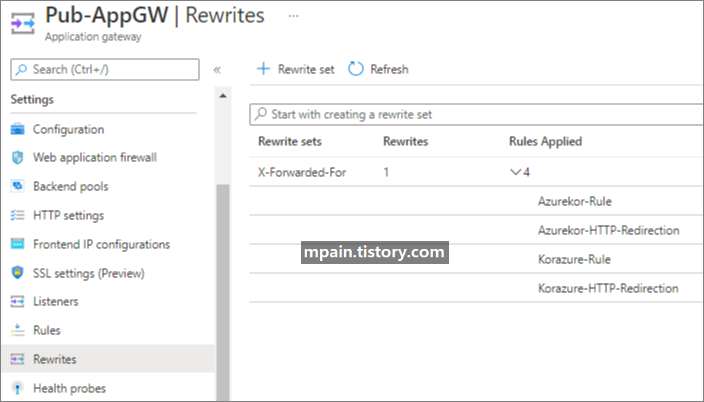704x402 pixels.
Task: Open HTTP settings page
Action: [68, 215]
